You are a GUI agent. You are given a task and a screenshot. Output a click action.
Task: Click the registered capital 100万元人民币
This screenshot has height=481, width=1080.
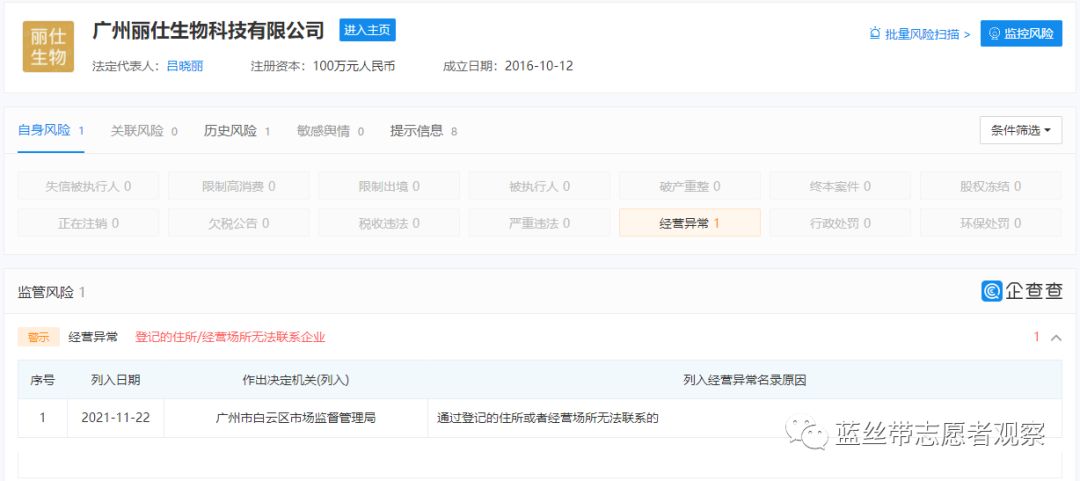coord(354,66)
